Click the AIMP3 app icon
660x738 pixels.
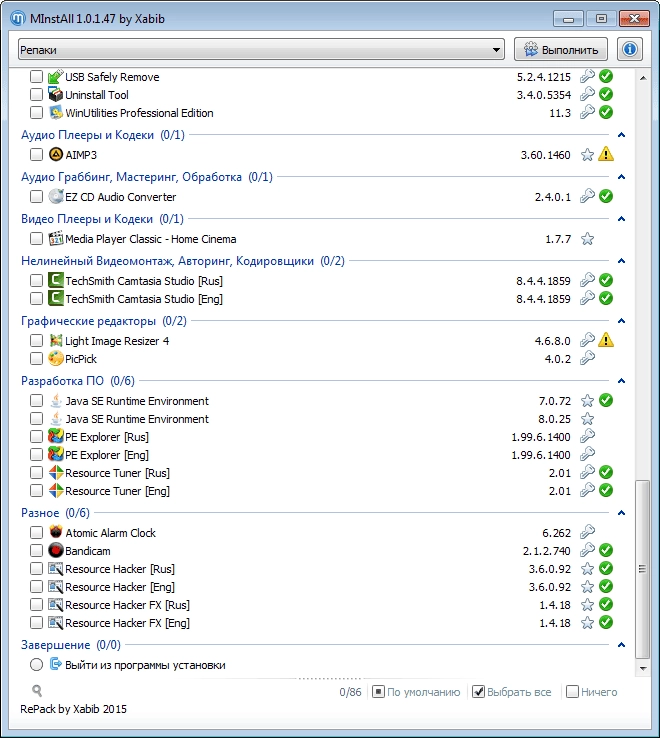56,154
